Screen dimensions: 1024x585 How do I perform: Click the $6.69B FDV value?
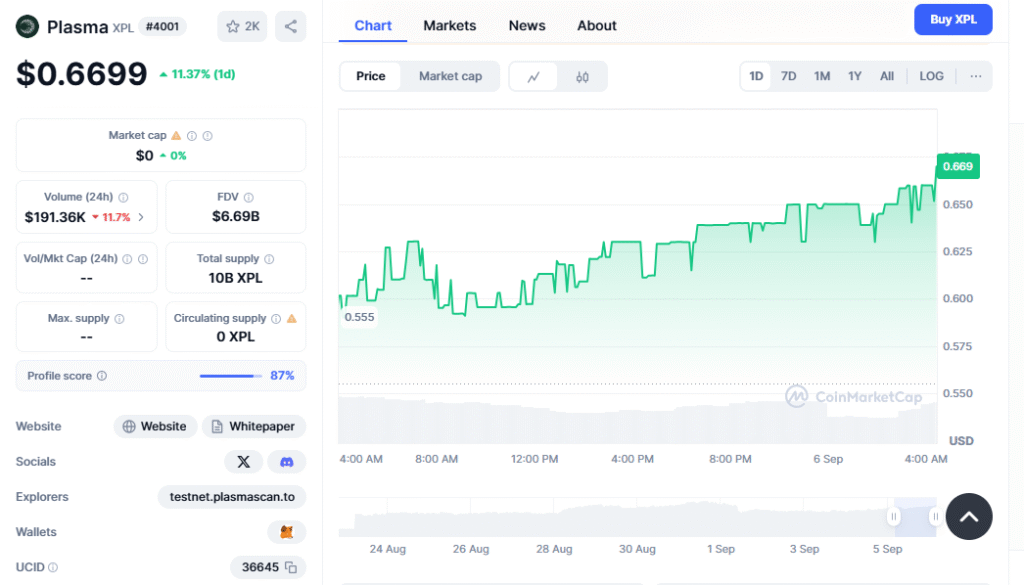236,217
